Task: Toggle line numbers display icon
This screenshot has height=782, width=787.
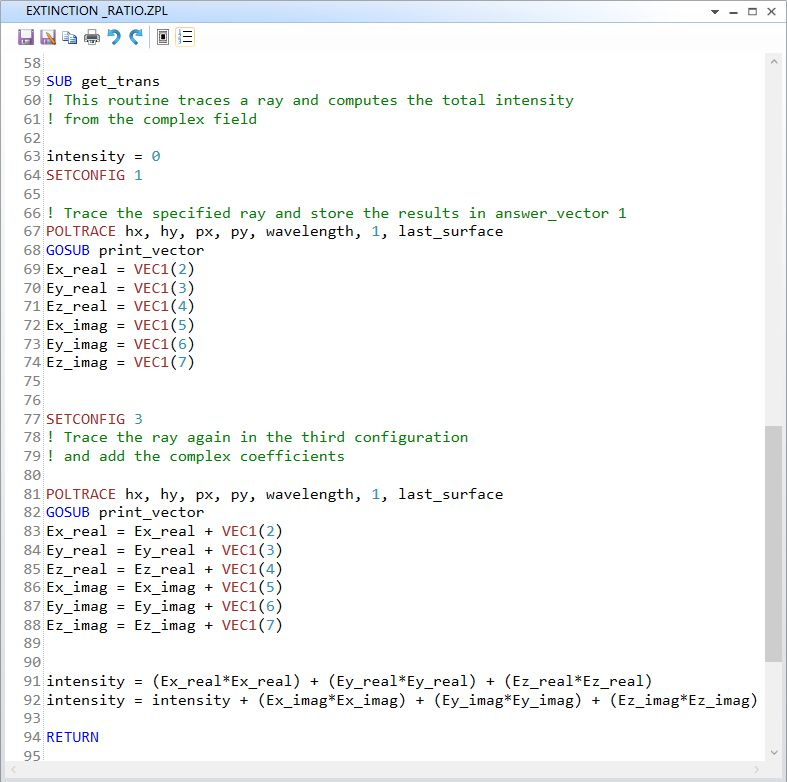Action: (x=186, y=37)
